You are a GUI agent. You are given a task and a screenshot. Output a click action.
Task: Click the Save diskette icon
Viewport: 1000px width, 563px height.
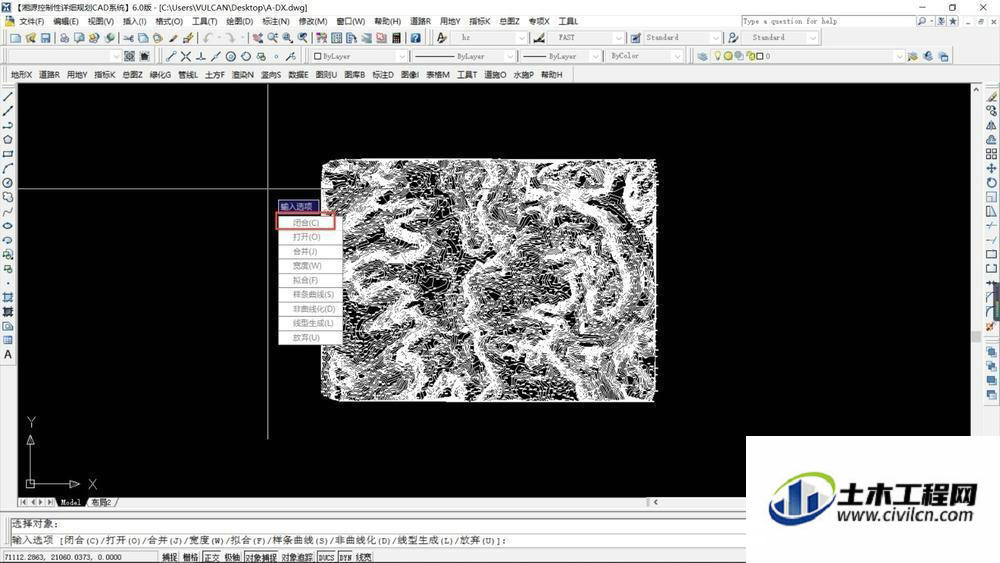point(45,38)
